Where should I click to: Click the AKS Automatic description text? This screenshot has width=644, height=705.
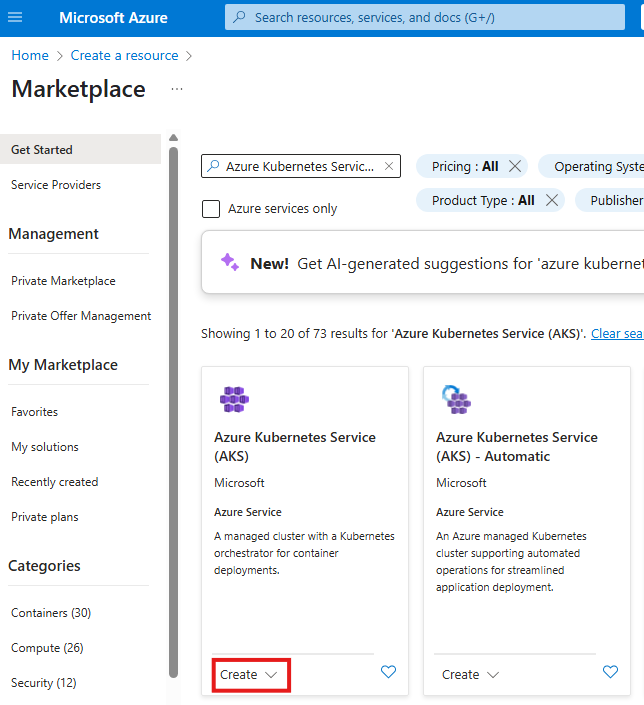(x=511, y=562)
